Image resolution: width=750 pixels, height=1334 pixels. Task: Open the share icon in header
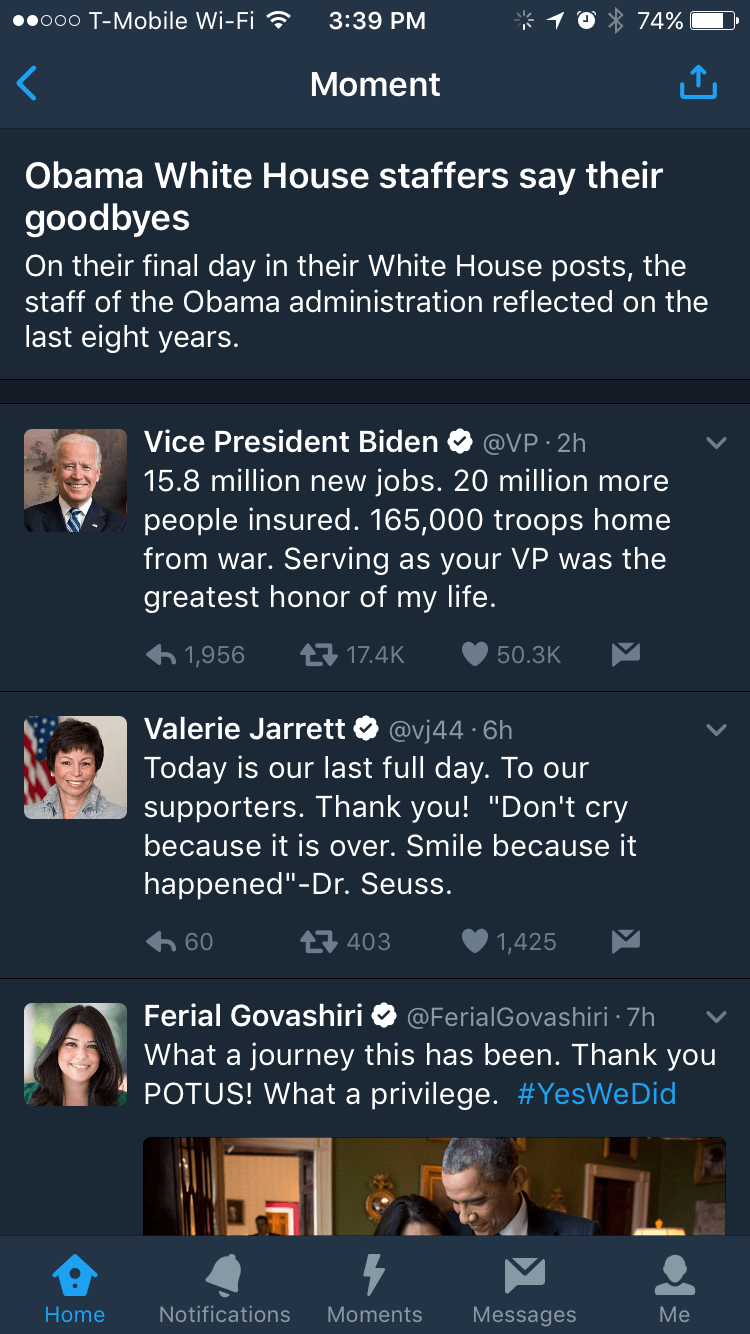tap(698, 83)
